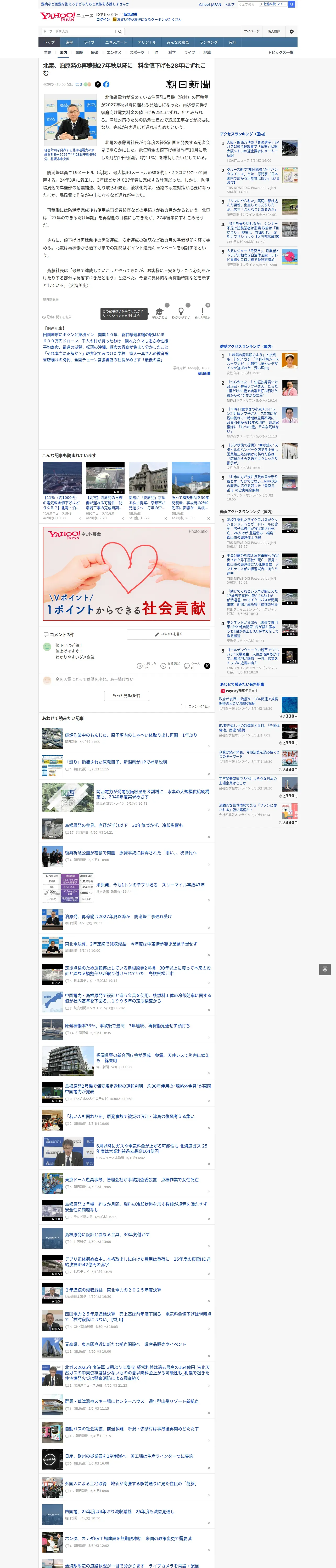Open the エキスパート navigation tab
Screen dimensions: 336x1568
pos(116,42)
